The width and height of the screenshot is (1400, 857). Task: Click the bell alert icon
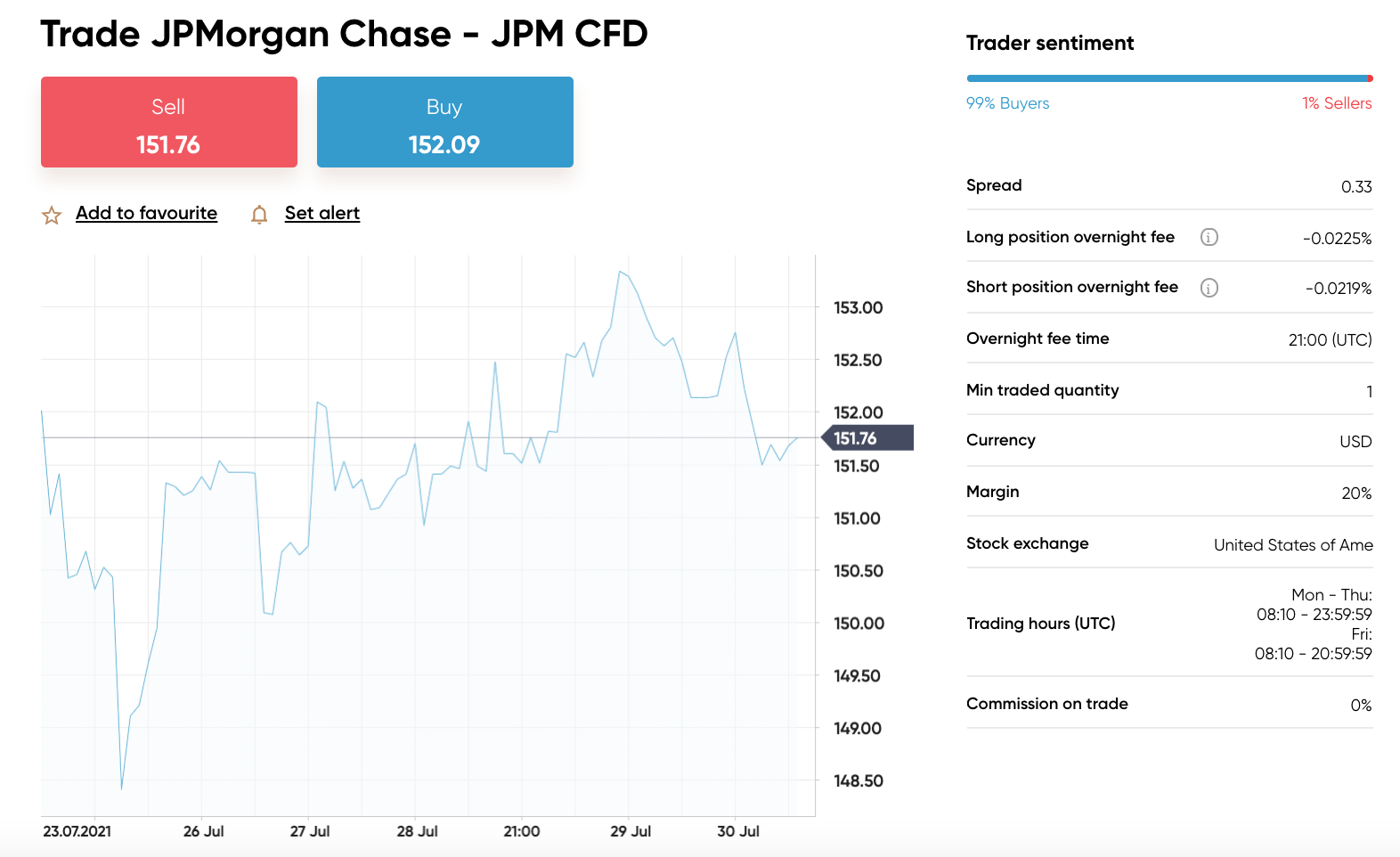(x=259, y=215)
